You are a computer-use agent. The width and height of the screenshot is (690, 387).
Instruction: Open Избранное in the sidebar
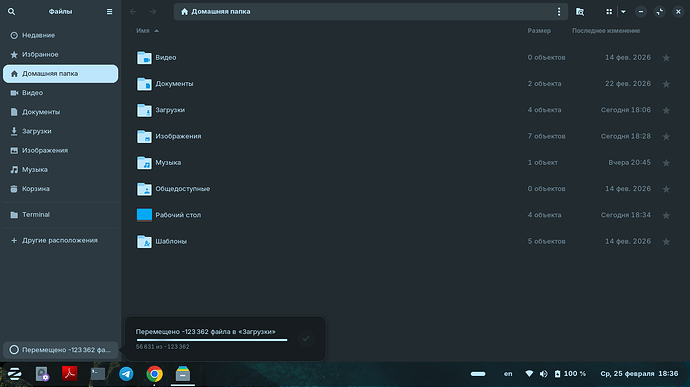pos(60,55)
